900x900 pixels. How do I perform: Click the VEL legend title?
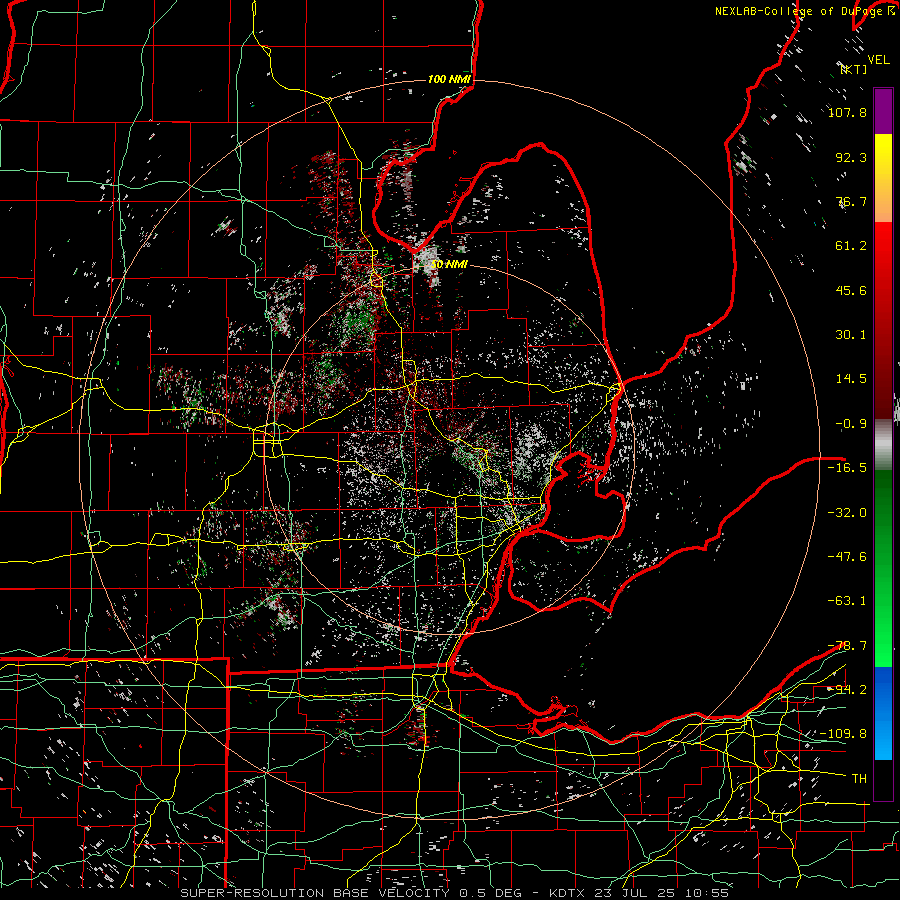[x=878, y=60]
